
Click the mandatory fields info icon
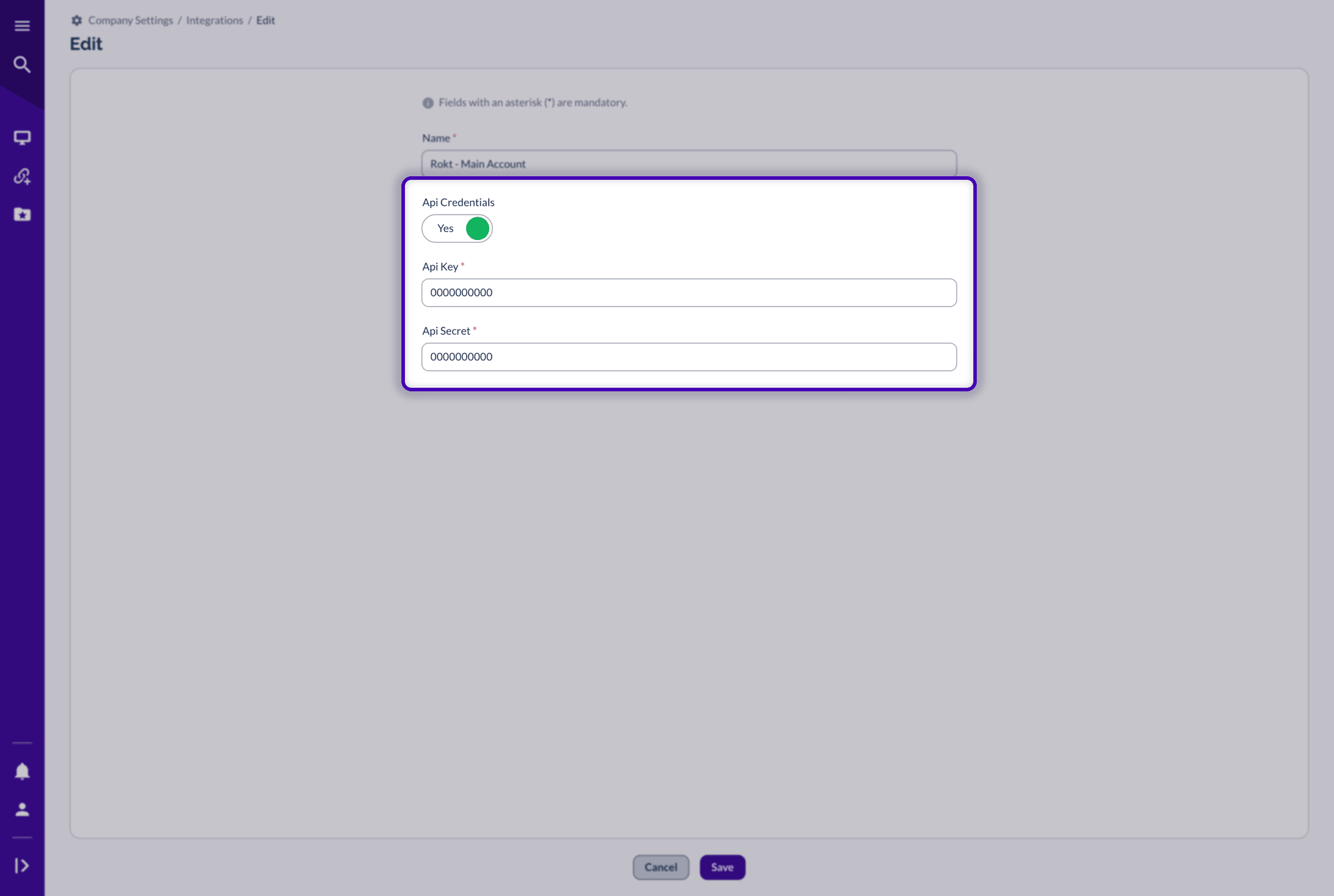(x=428, y=103)
